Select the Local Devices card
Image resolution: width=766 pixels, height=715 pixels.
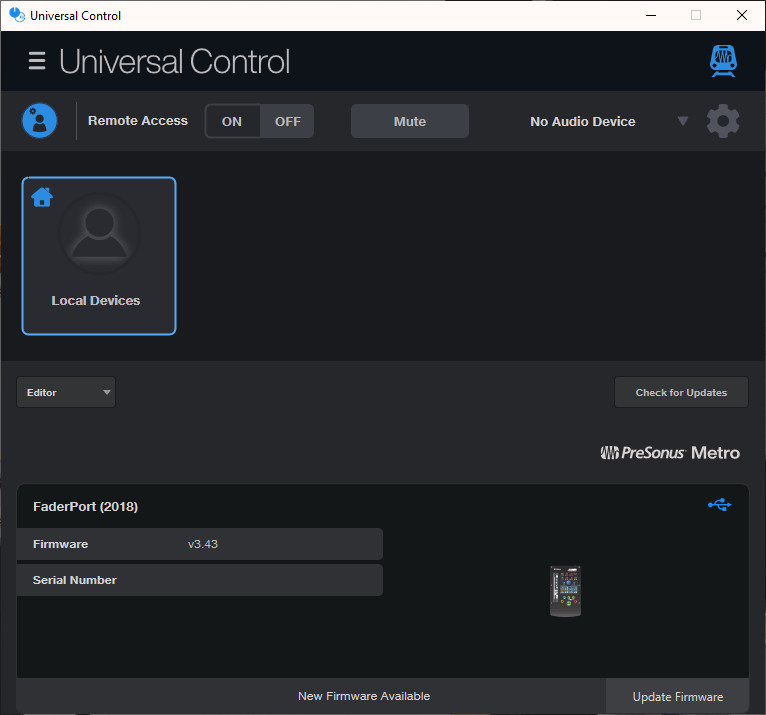[x=99, y=256]
